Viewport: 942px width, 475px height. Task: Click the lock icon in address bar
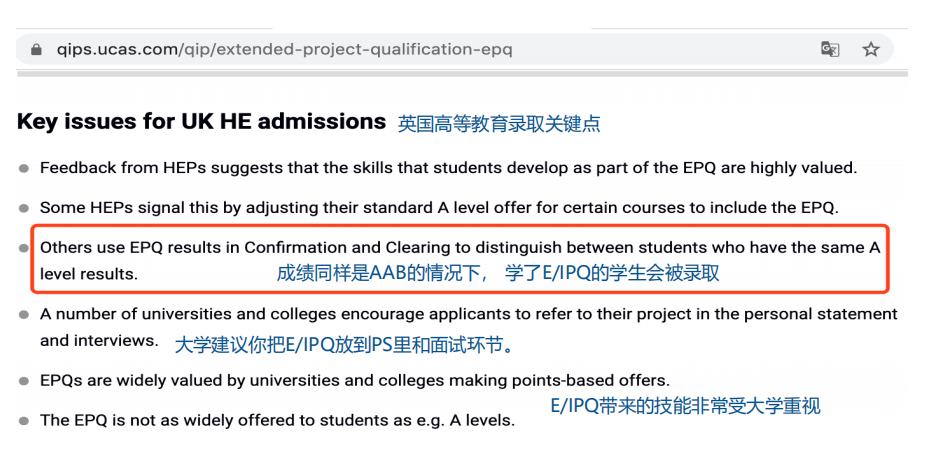point(37,49)
